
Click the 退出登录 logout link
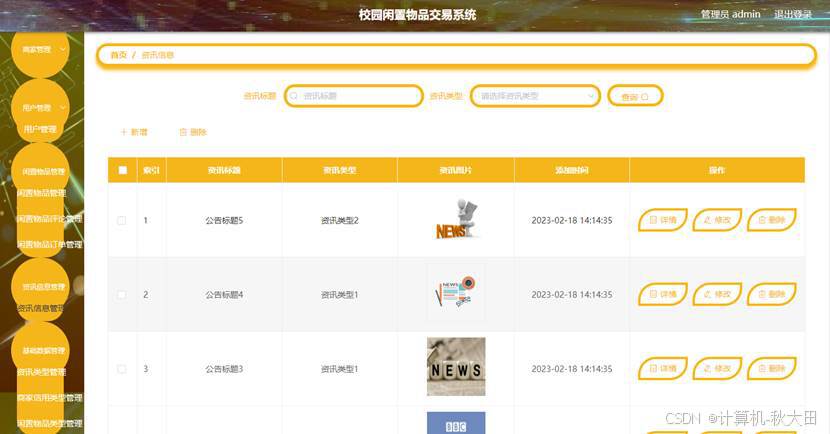click(793, 14)
